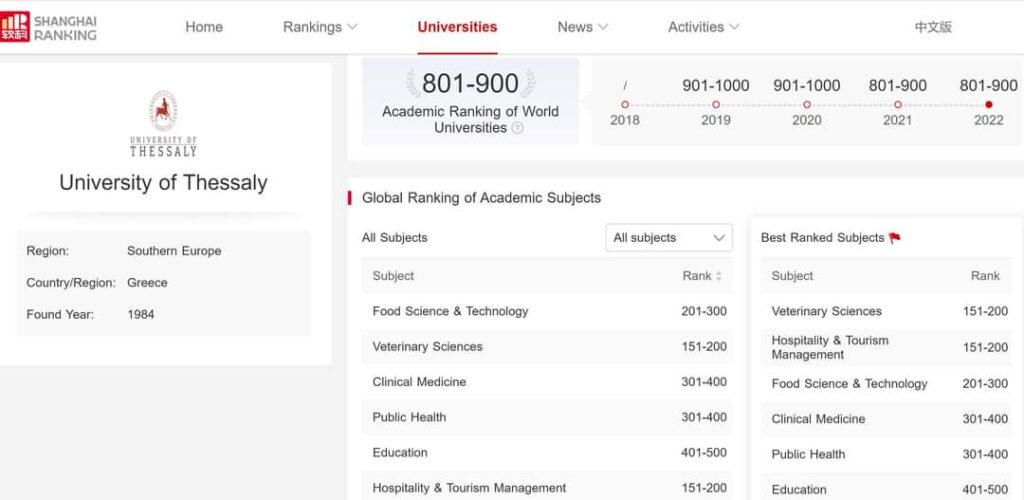Click Veterinary Sciences in Best Ranked Subjects
This screenshot has height=500, width=1024.
click(826, 311)
